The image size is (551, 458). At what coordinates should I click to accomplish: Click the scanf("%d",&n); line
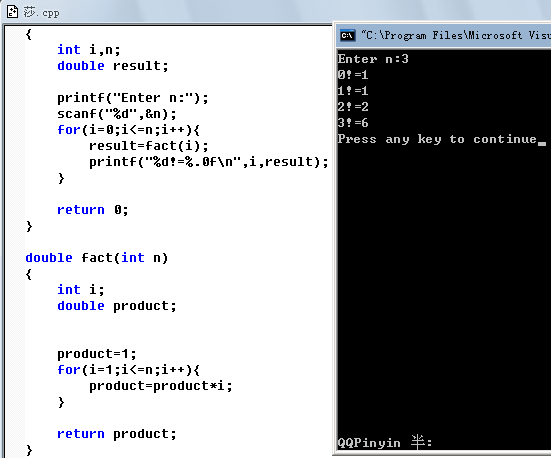[x=117, y=114]
